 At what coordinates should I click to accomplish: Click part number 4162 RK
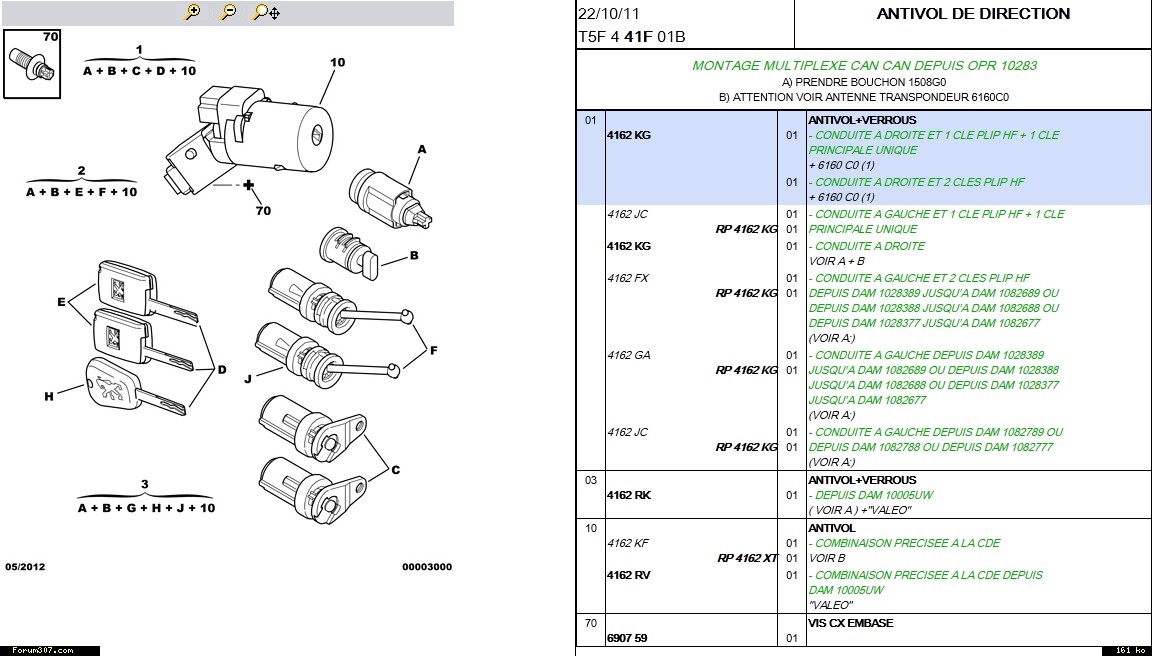tap(628, 495)
